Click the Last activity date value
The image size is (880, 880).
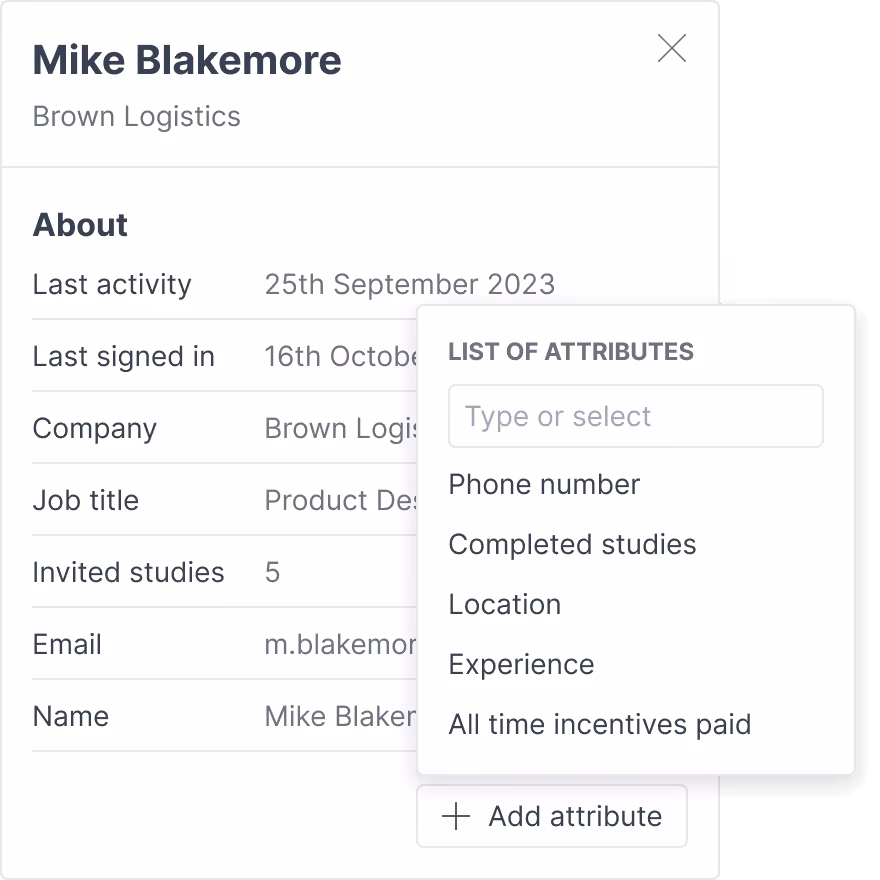409,285
